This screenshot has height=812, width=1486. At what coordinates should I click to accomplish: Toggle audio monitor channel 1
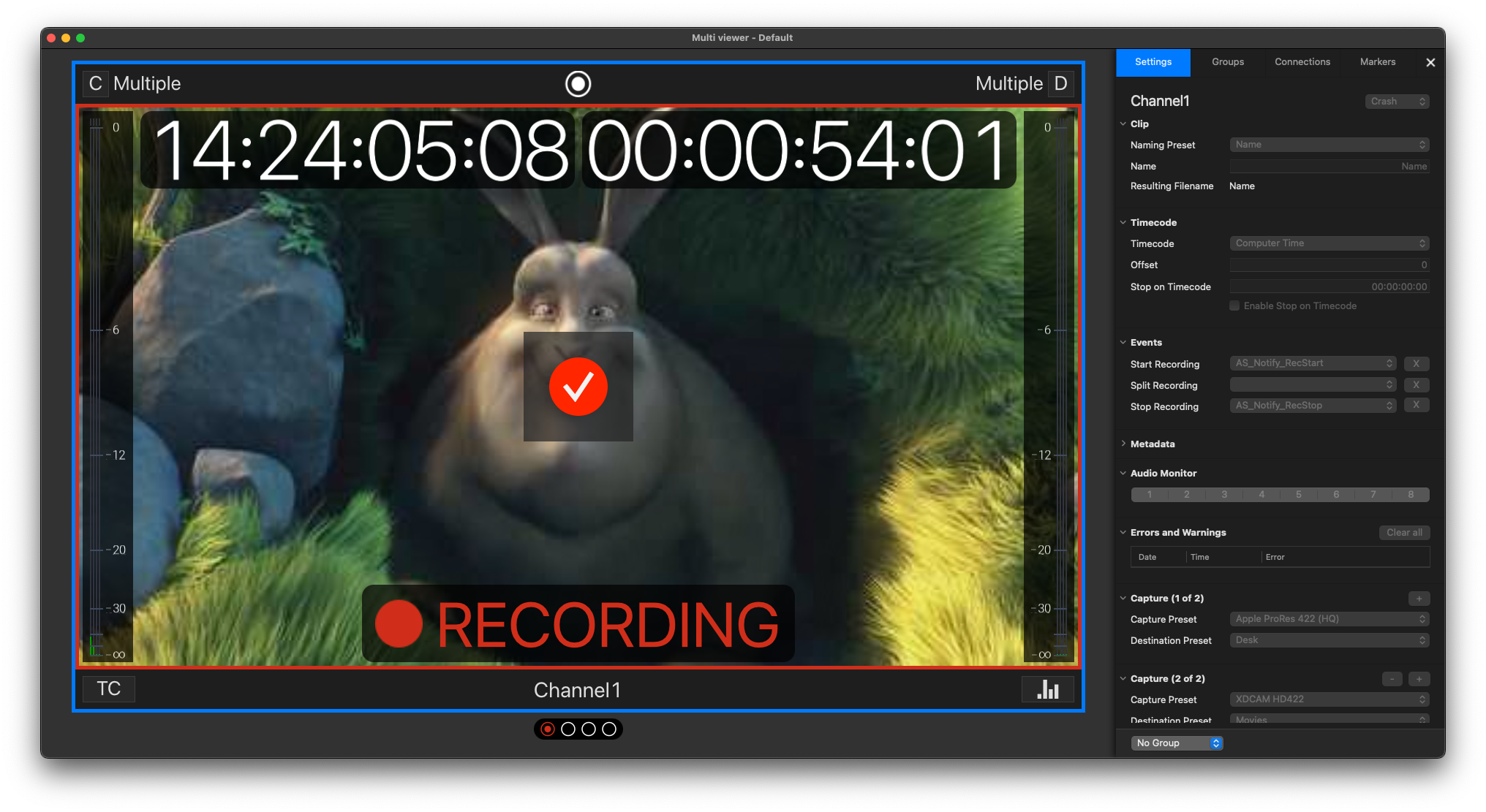tap(1150, 495)
